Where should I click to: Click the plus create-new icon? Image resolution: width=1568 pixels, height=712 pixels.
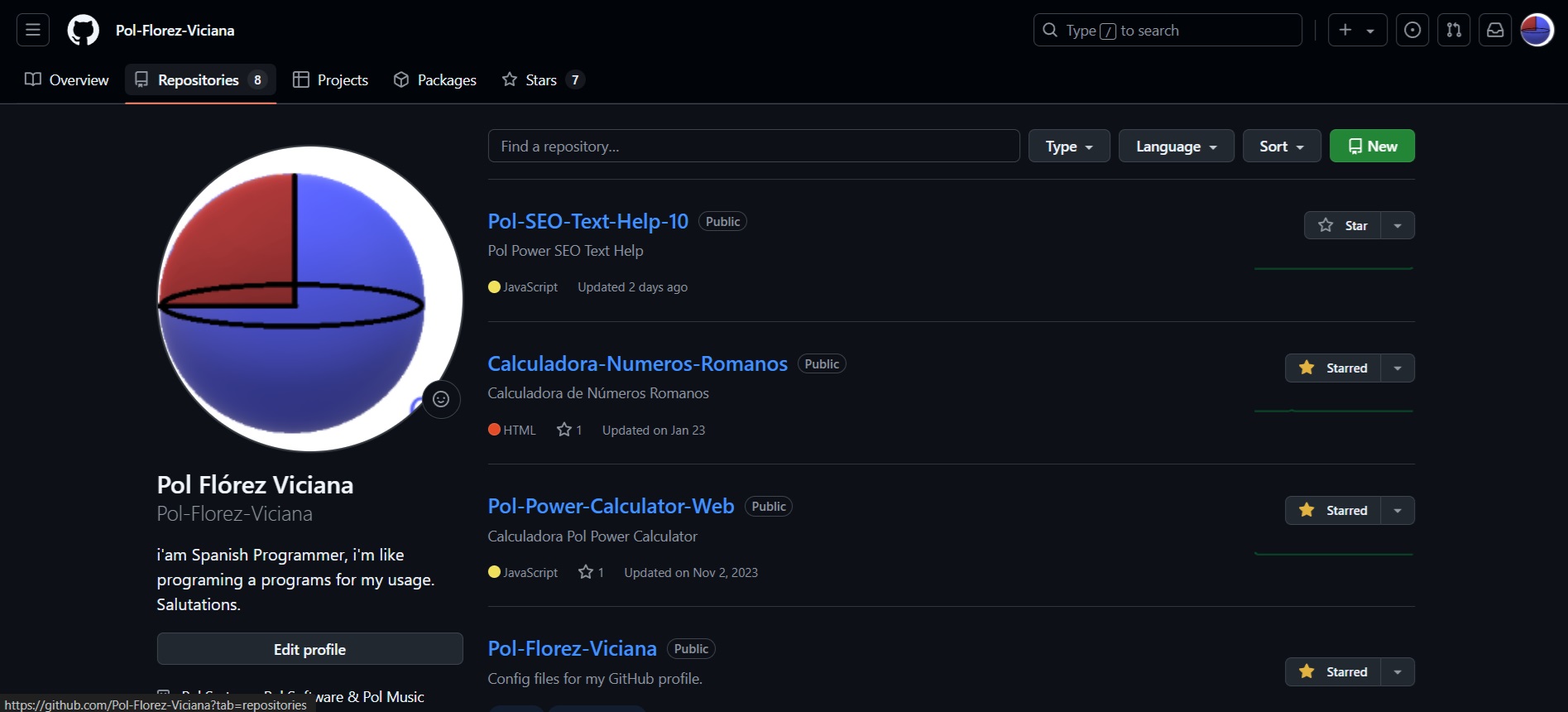point(1345,30)
